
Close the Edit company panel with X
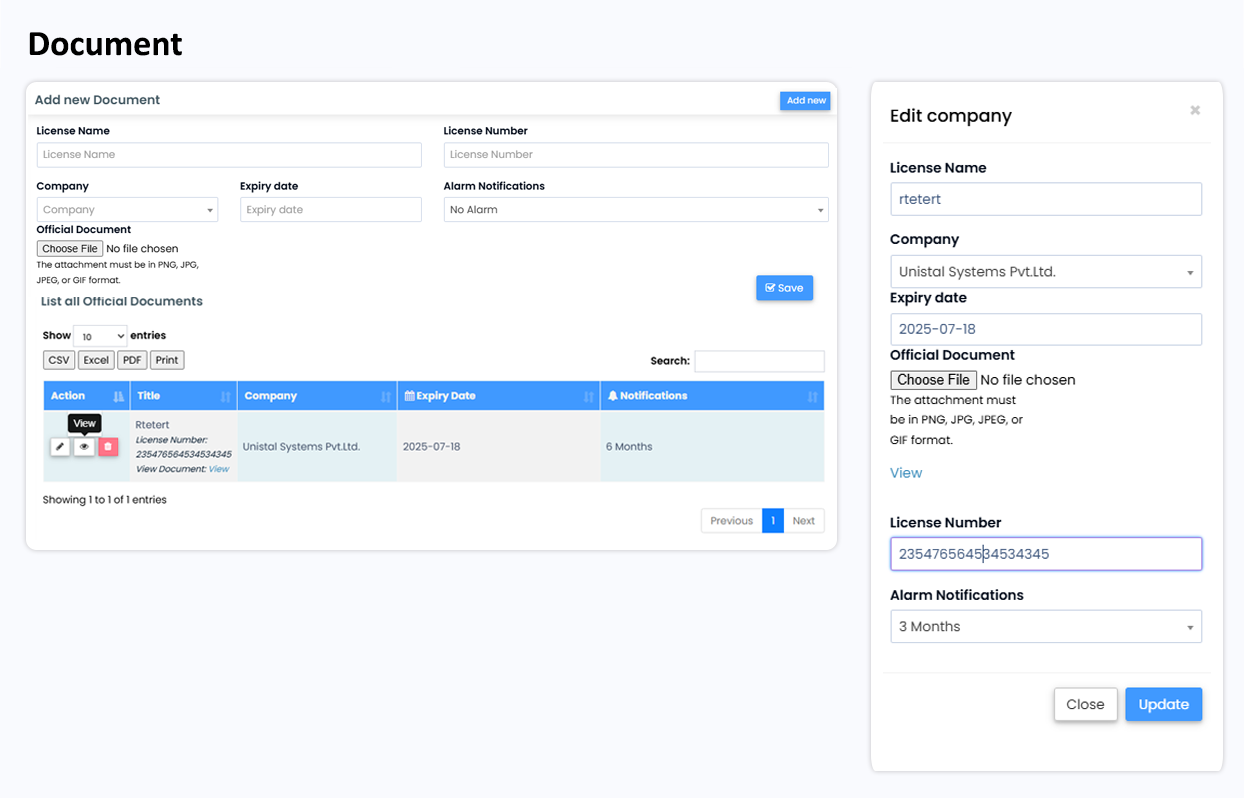1195,111
